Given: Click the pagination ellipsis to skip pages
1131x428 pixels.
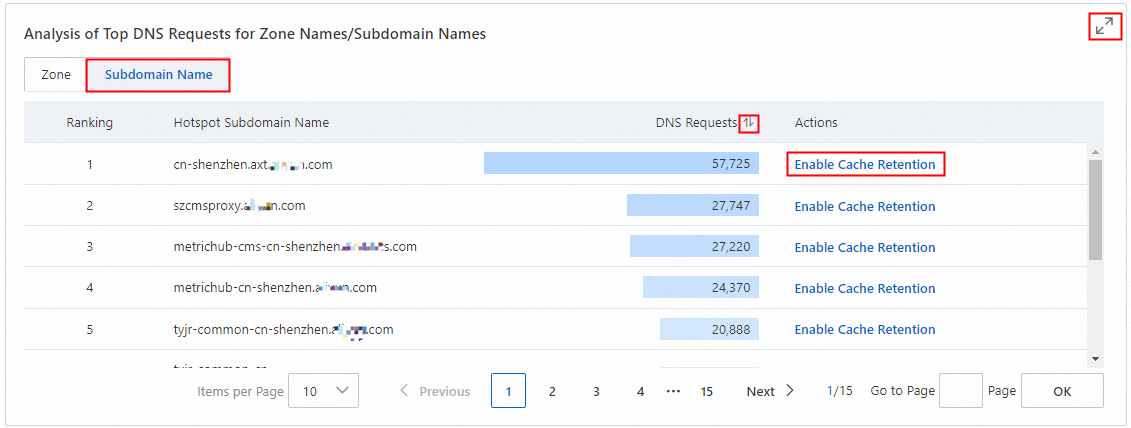Looking at the screenshot, I should tap(674, 391).
